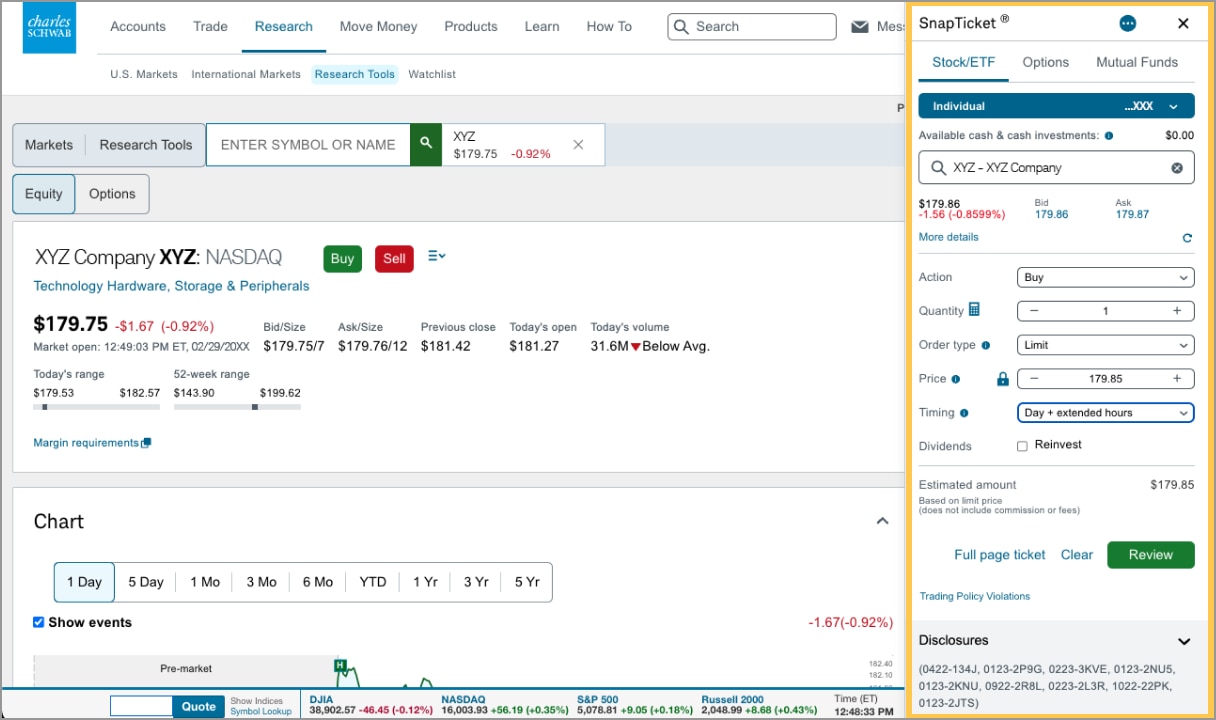Open the More details link

(948, 237)
